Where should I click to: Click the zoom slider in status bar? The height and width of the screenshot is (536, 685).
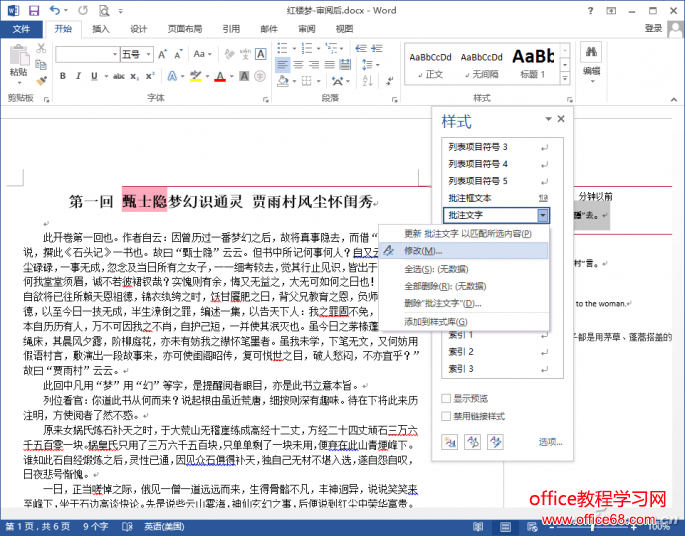click(594, 526)
